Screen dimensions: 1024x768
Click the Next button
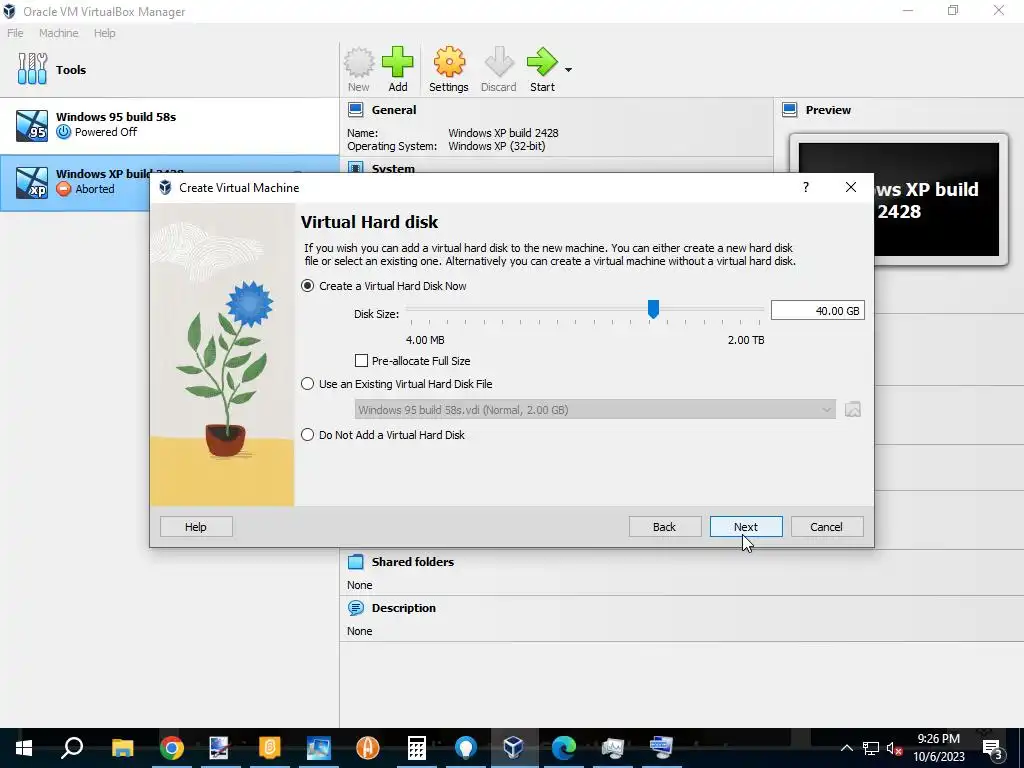(746, 527)
